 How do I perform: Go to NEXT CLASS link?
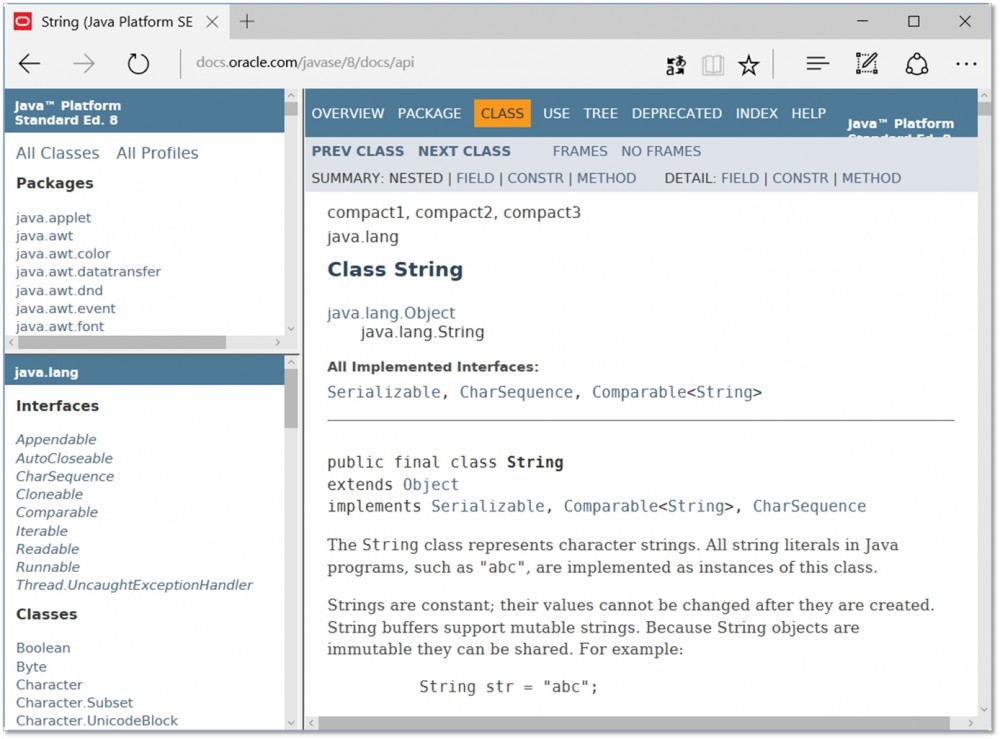pyautogui.click(x=464, y=151)
